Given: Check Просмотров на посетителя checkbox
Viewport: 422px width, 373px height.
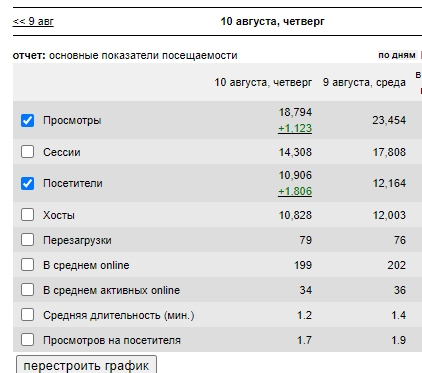Looking at the screenshot, I should tap(27, 340).
